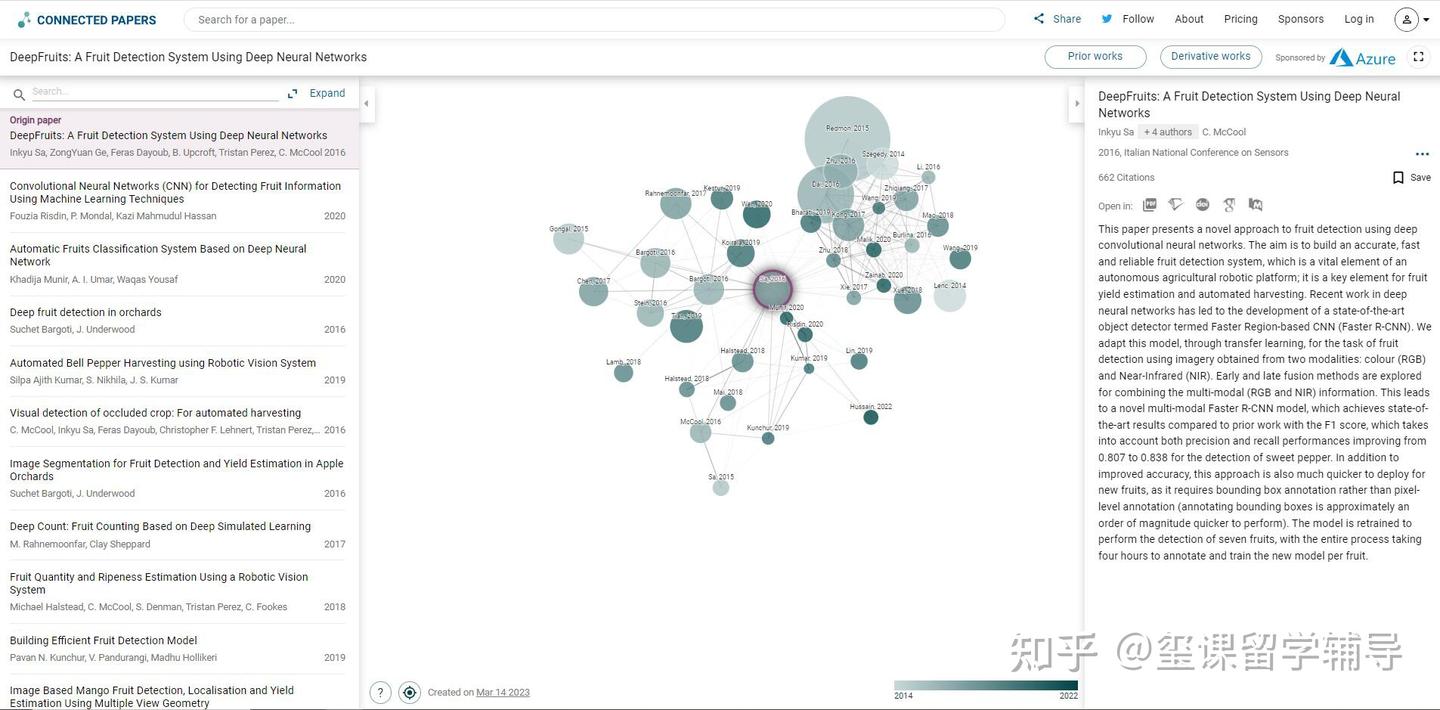Image resolution: width=1440 pixels, height=710 pixels.
Task: Focus the 'Search for a paper' field
Action: tap(594, 19)
